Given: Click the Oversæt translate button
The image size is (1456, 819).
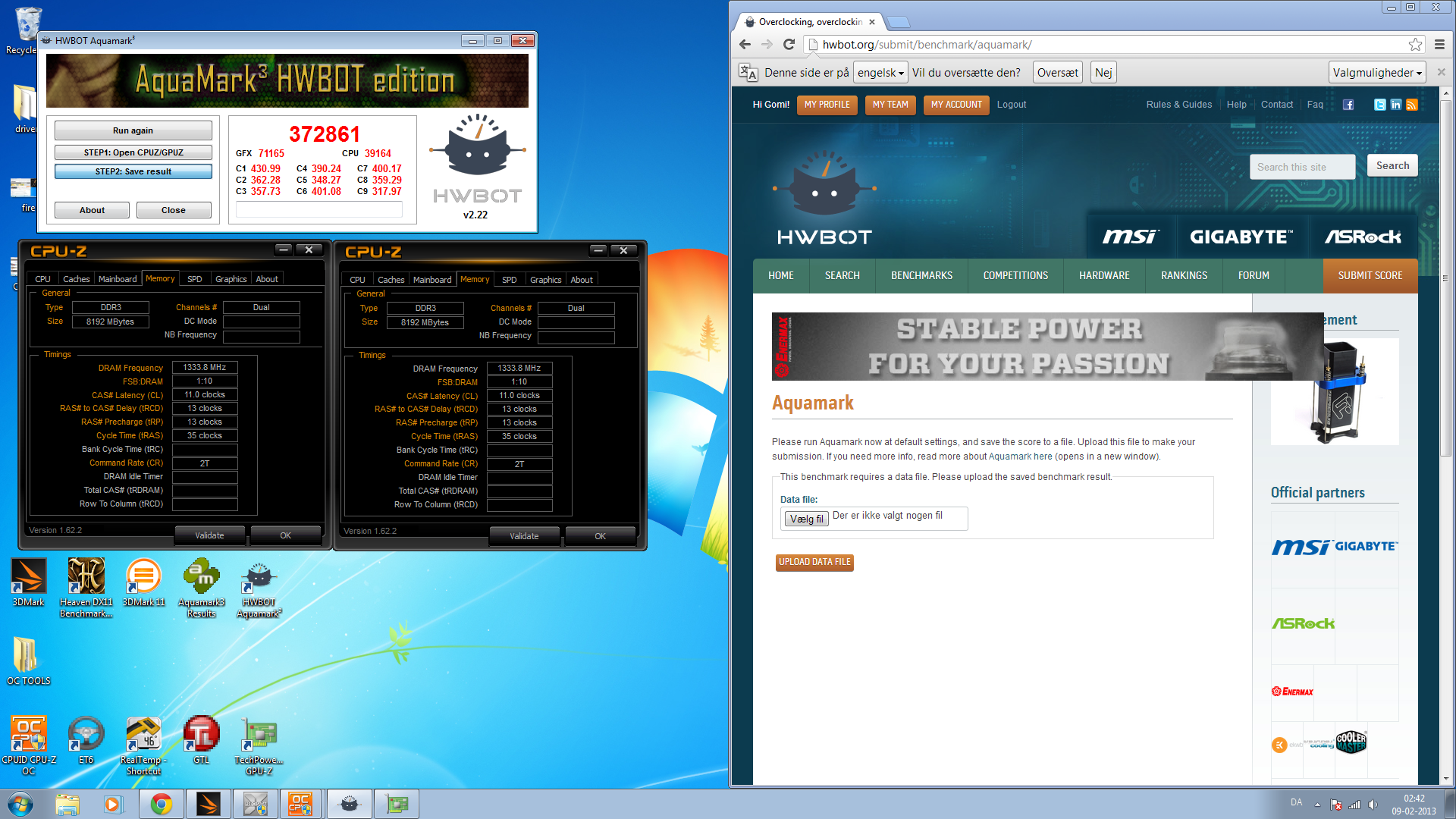Looking at the screenshot, I should 1057,73.
